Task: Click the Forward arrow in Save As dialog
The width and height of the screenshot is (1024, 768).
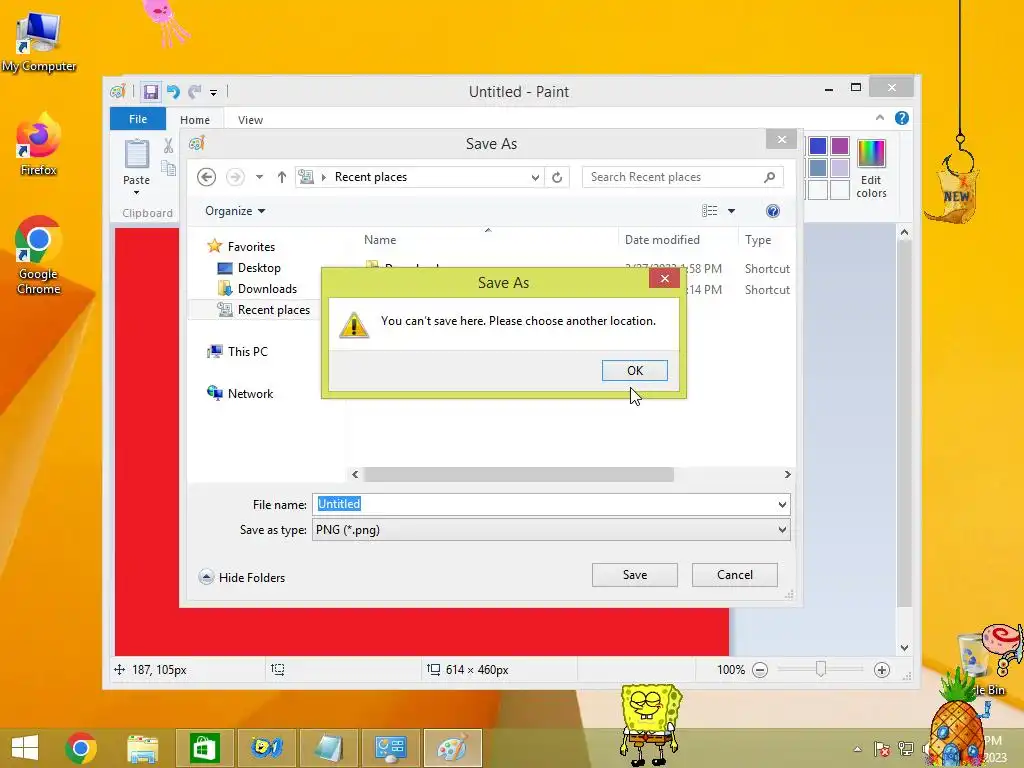Action: tap(235, 177)
